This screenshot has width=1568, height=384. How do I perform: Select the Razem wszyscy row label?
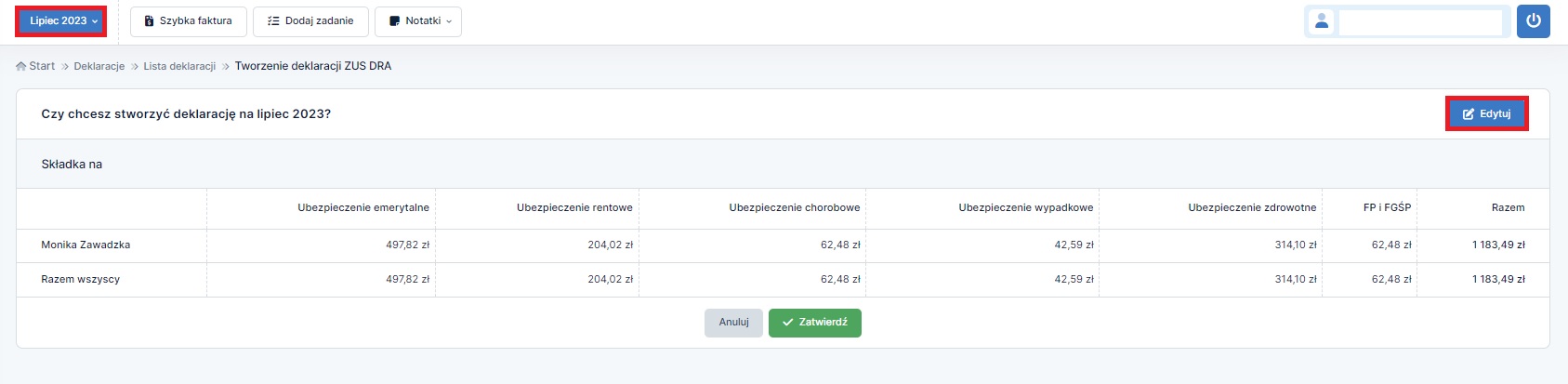pos(81,280)
